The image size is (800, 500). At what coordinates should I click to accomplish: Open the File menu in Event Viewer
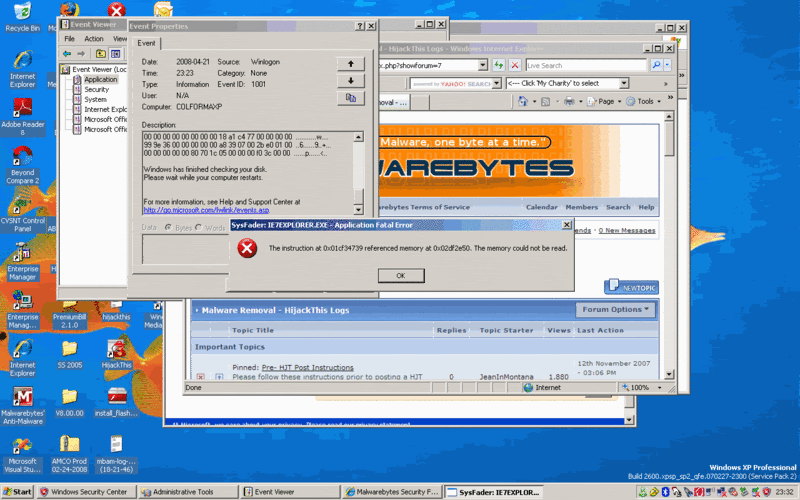pyautogui.click(x=69, y=39)
